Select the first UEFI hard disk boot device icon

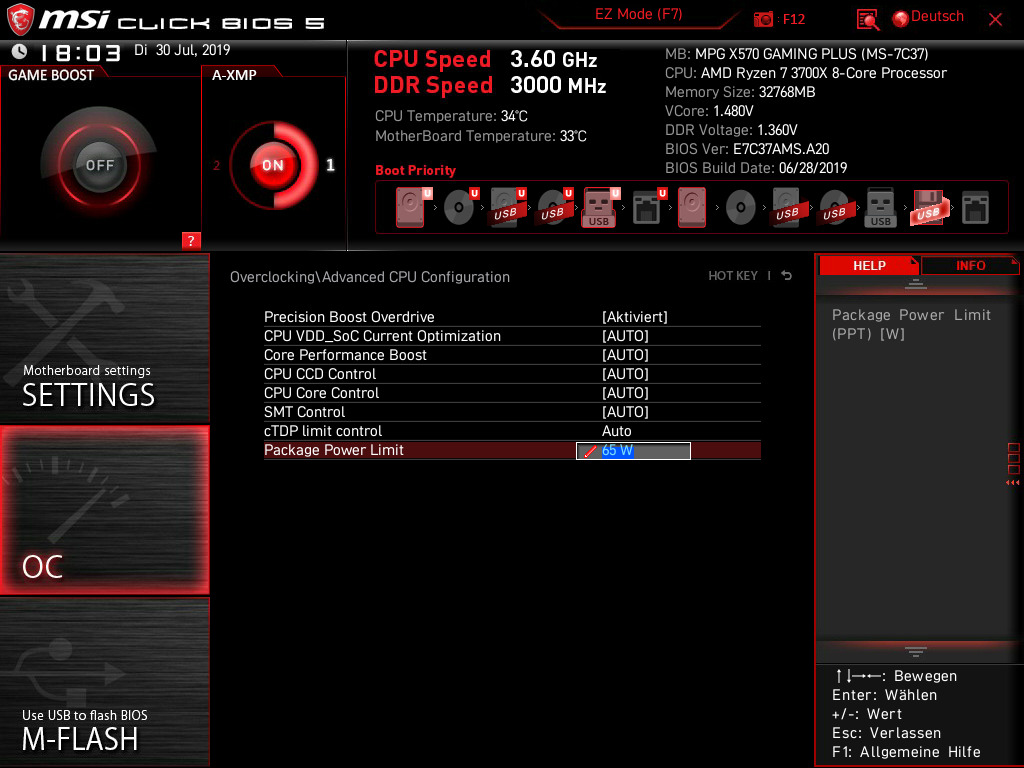(x=412, y=207)
